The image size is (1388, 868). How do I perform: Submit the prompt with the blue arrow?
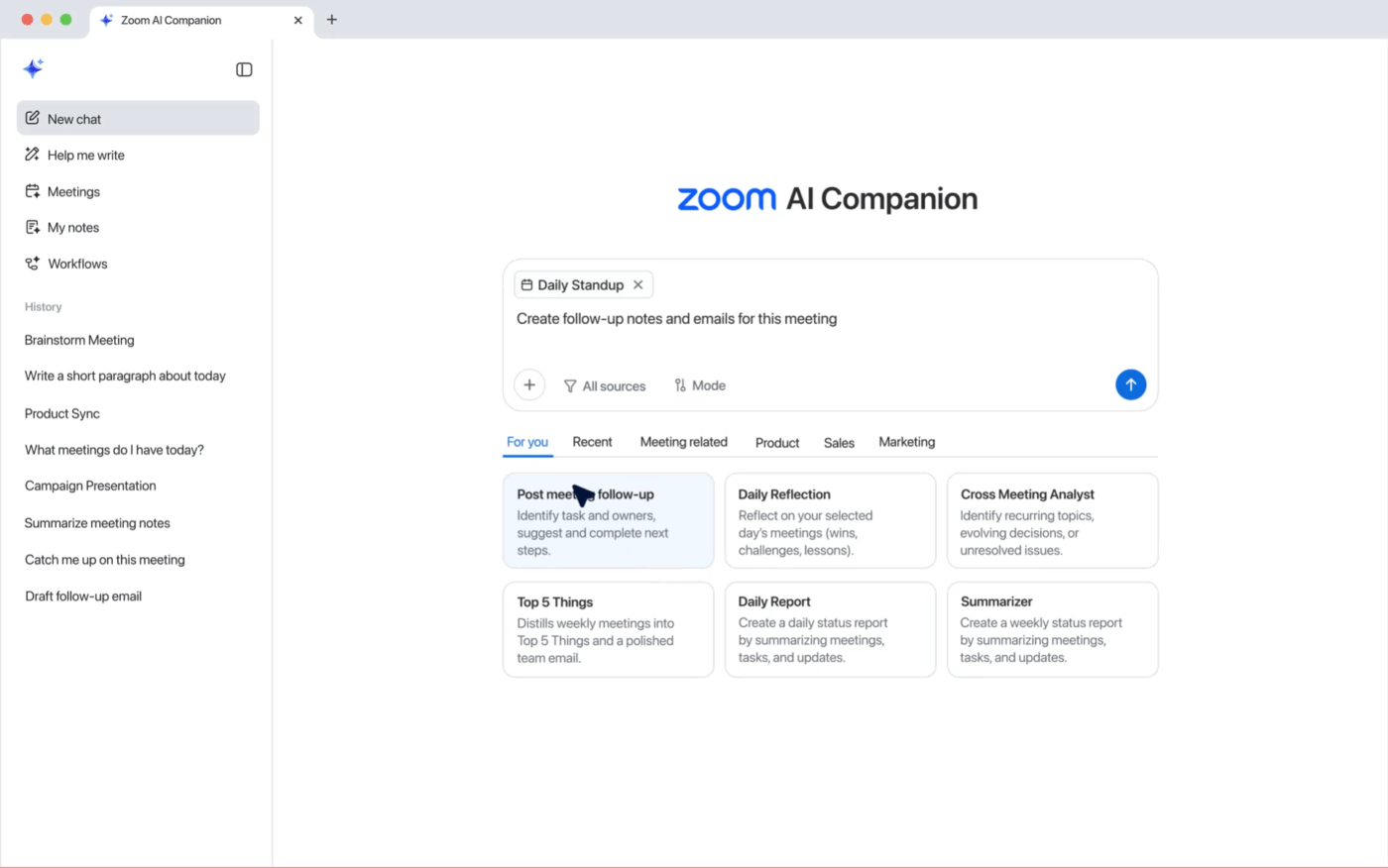coord(1130,384)
